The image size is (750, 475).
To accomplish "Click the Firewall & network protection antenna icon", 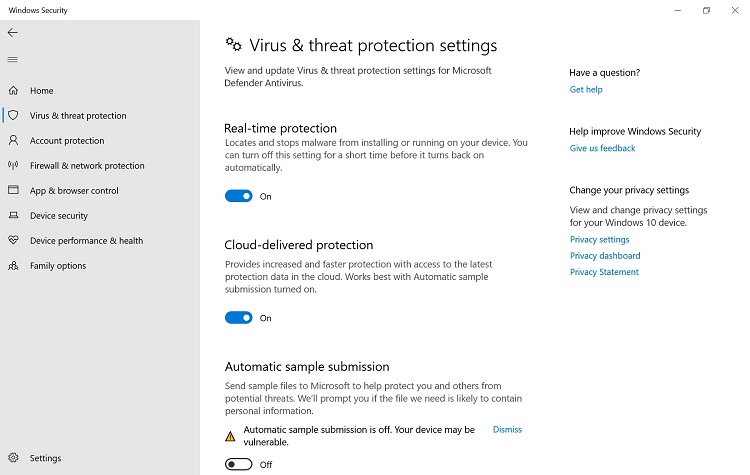I will 13,166.
